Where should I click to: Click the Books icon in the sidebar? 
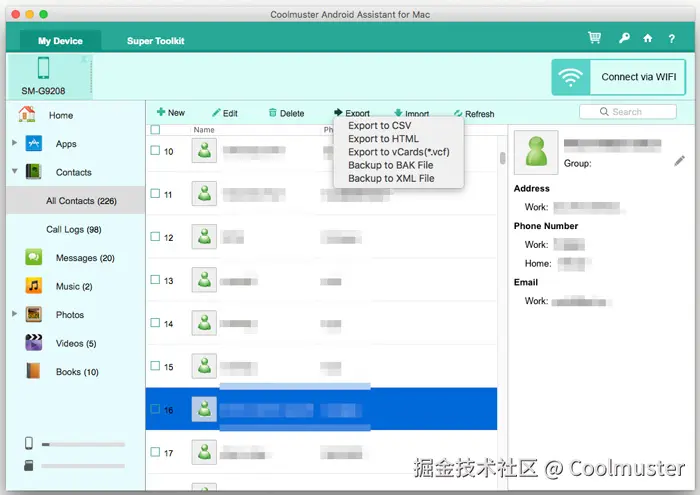[33, 371]
